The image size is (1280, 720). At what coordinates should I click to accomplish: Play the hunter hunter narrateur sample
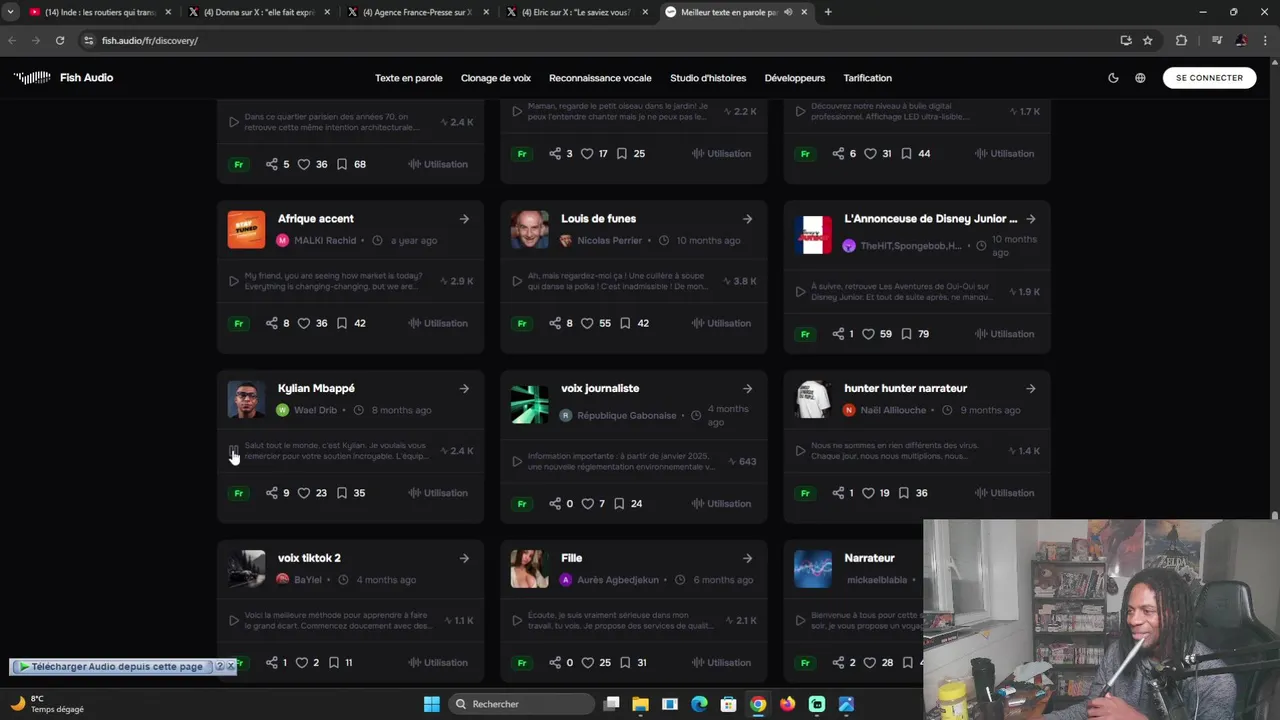(x=800, y=451)
